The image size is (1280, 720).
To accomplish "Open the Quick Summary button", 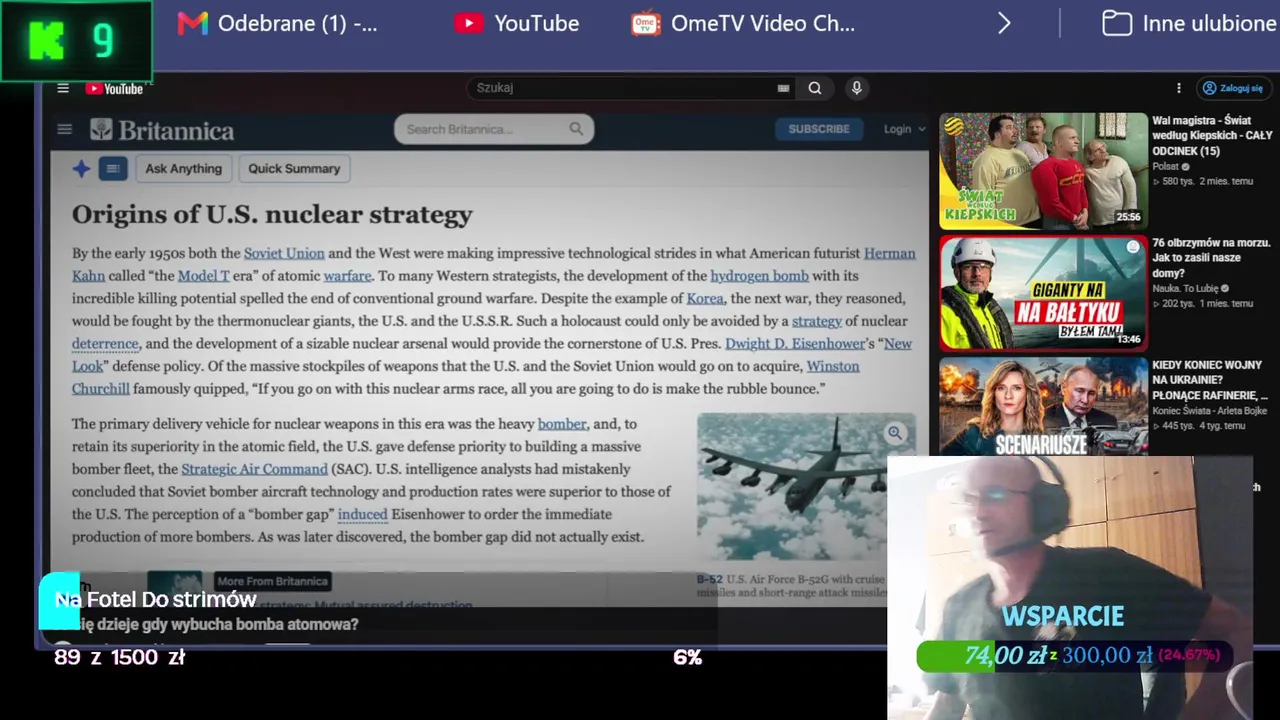I will (294, 169).
